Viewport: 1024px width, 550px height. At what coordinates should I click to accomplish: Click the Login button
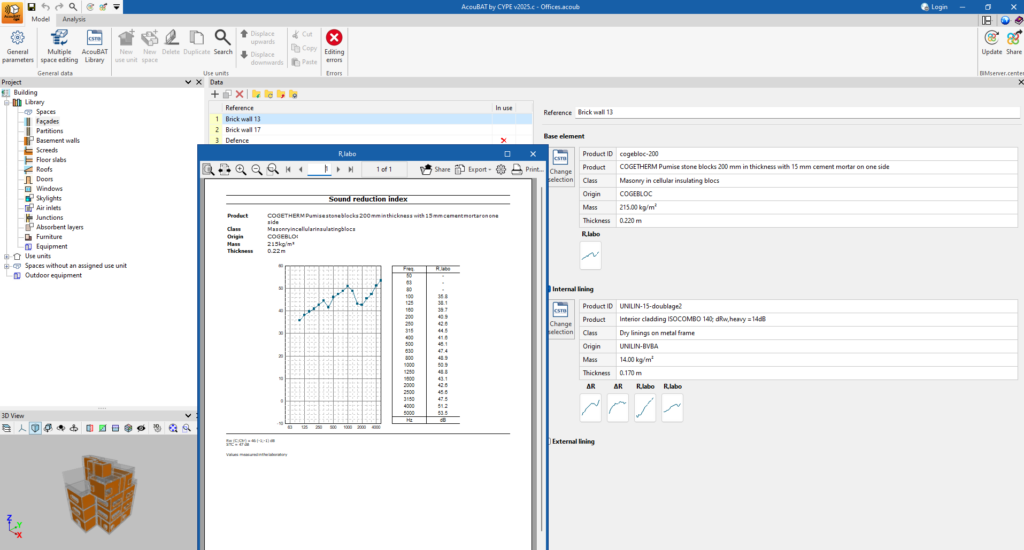click(933, 7)
